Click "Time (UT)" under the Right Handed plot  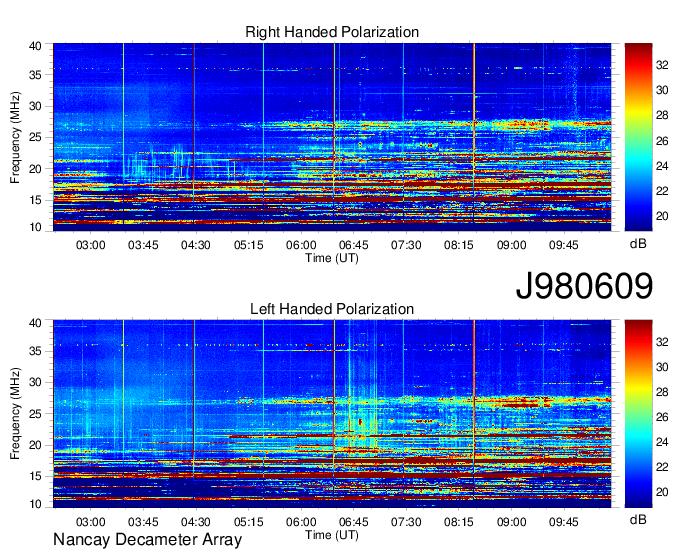[332, 258]
